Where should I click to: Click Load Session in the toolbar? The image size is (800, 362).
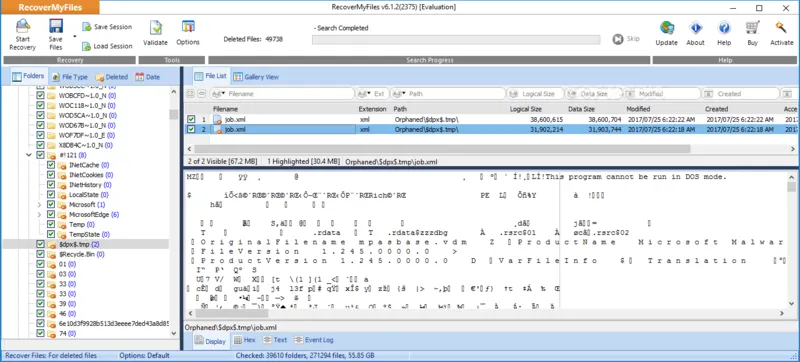(x=107, y=46)
